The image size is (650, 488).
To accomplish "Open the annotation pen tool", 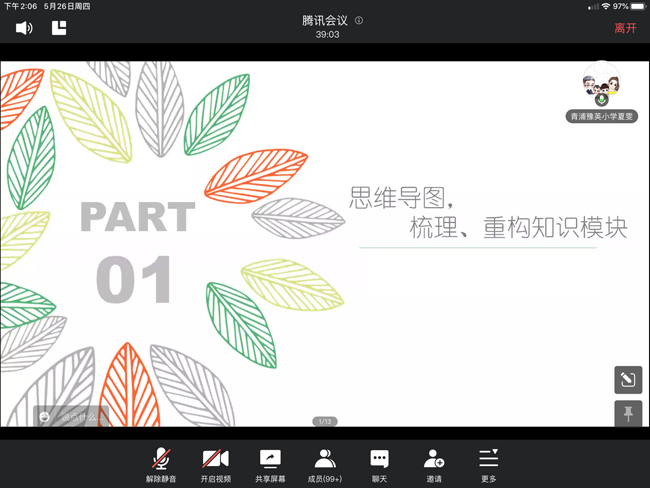I will pos(628,380).
